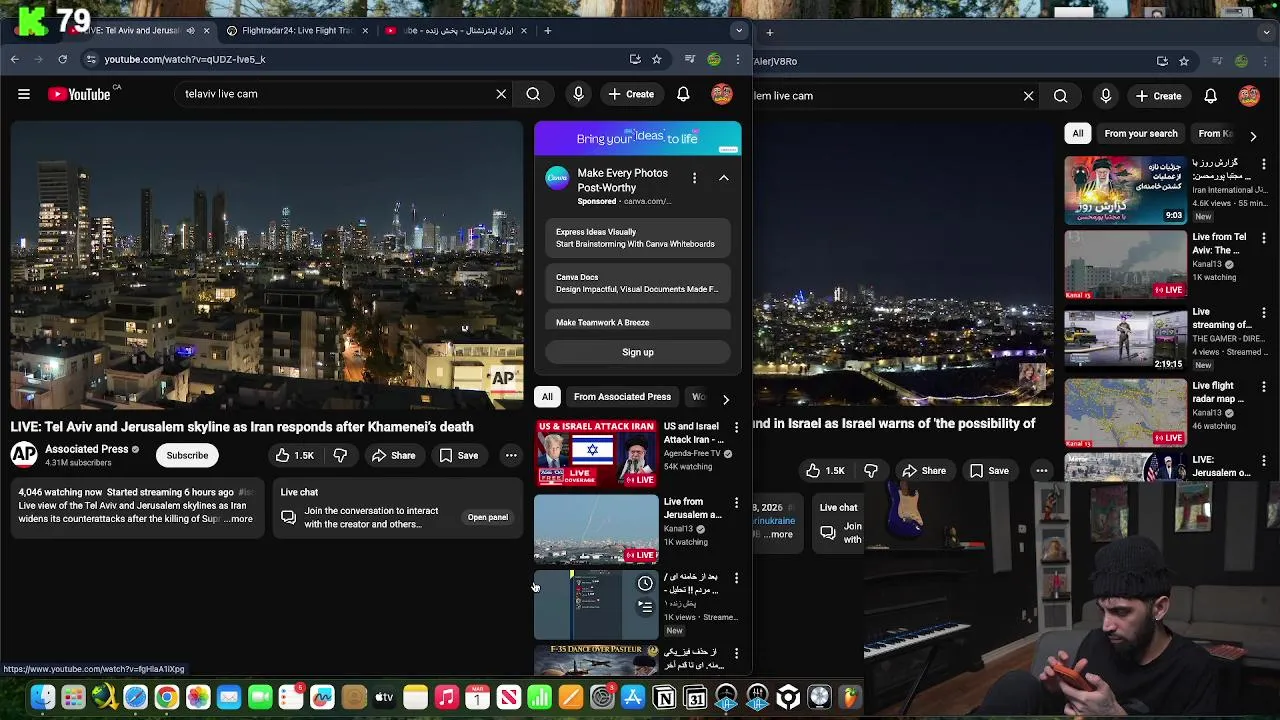Like the video in right window
Image resolution: width=1280 pixels, height=720 pixels.
click(x=826, y=471)
